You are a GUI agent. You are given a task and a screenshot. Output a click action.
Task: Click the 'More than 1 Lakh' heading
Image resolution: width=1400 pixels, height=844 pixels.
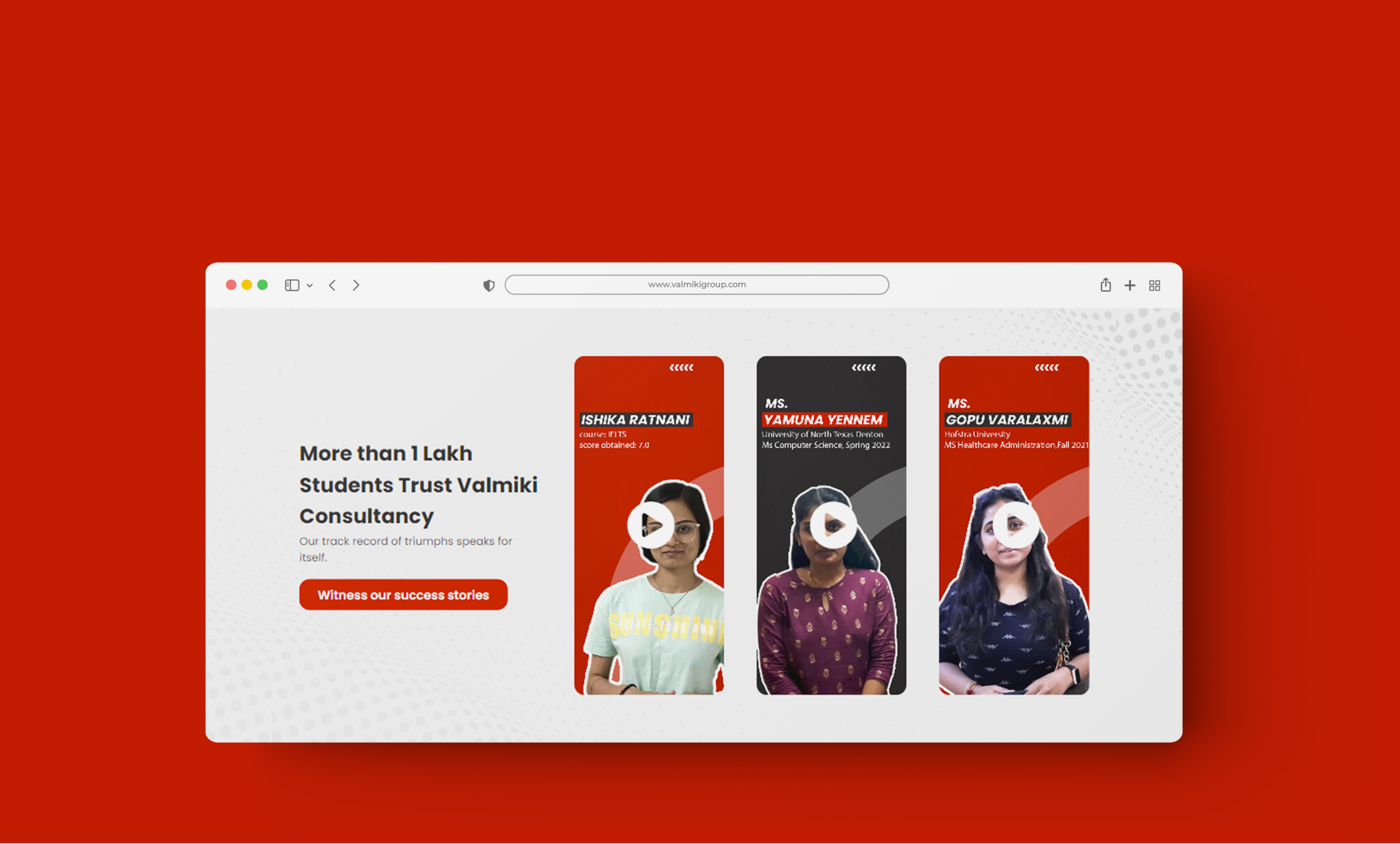point(386,453)
